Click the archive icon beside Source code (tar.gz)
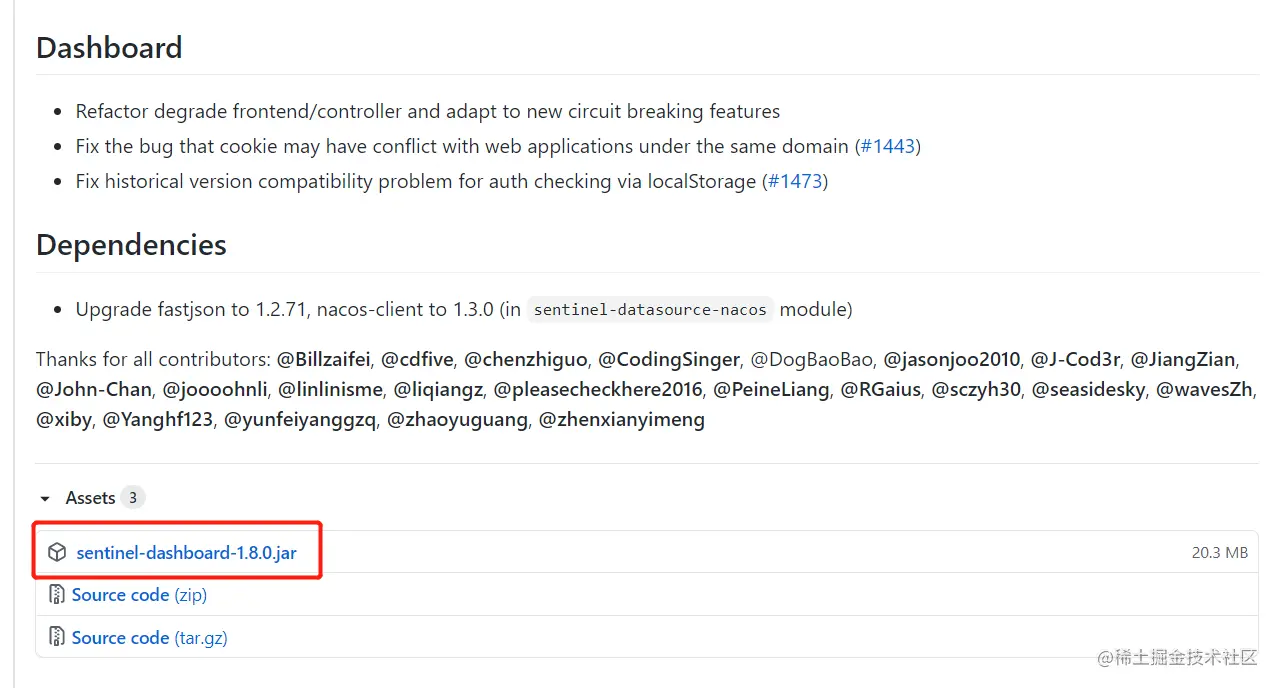Image resolution: width=1278 pixels, height=688 pixels. click(x=57, y=637)
